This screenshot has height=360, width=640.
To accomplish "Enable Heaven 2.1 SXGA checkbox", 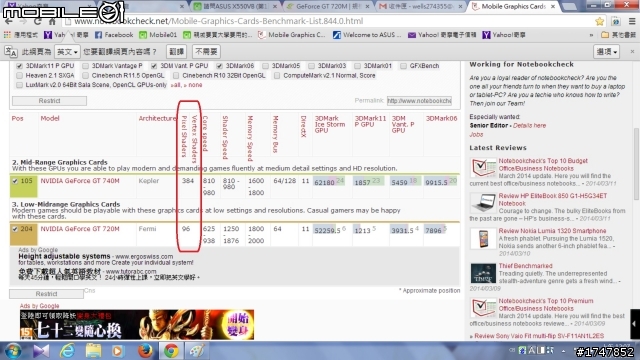I will tap(19, 76).
